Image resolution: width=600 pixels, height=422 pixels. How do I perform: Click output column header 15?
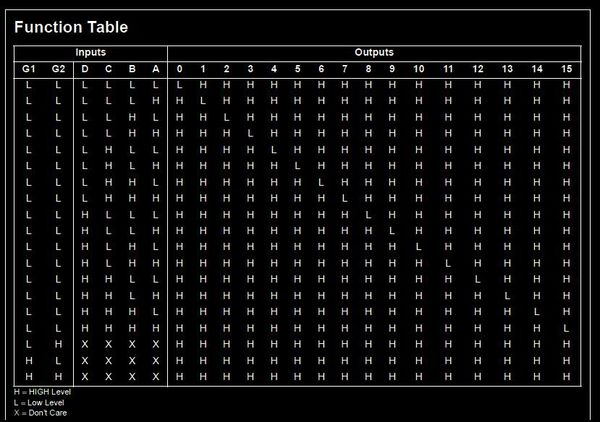click(566, 69)
